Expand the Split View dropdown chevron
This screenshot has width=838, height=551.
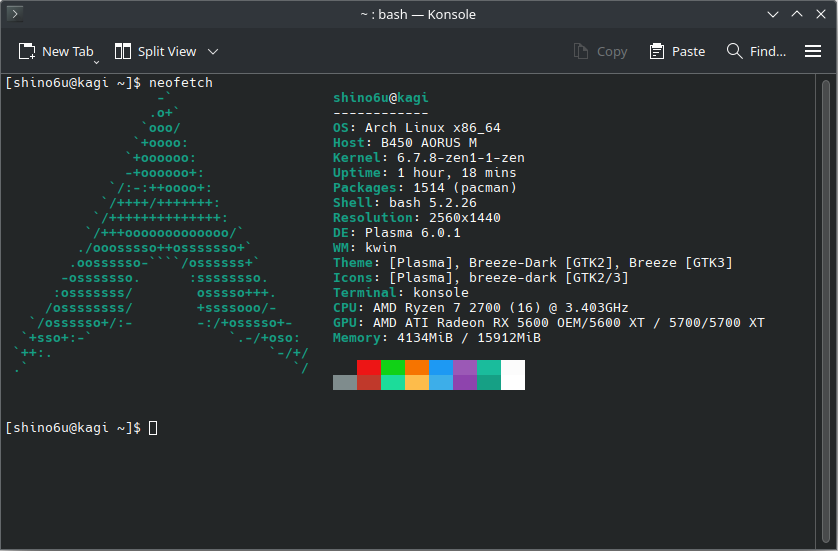pos(213,52)
